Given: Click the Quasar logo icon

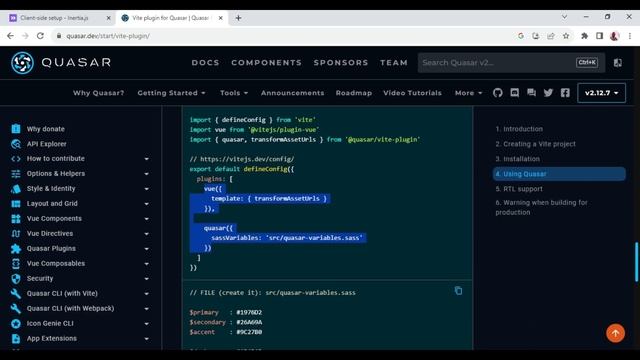Looking at the screenshot, I should click(x=22, y=63).
